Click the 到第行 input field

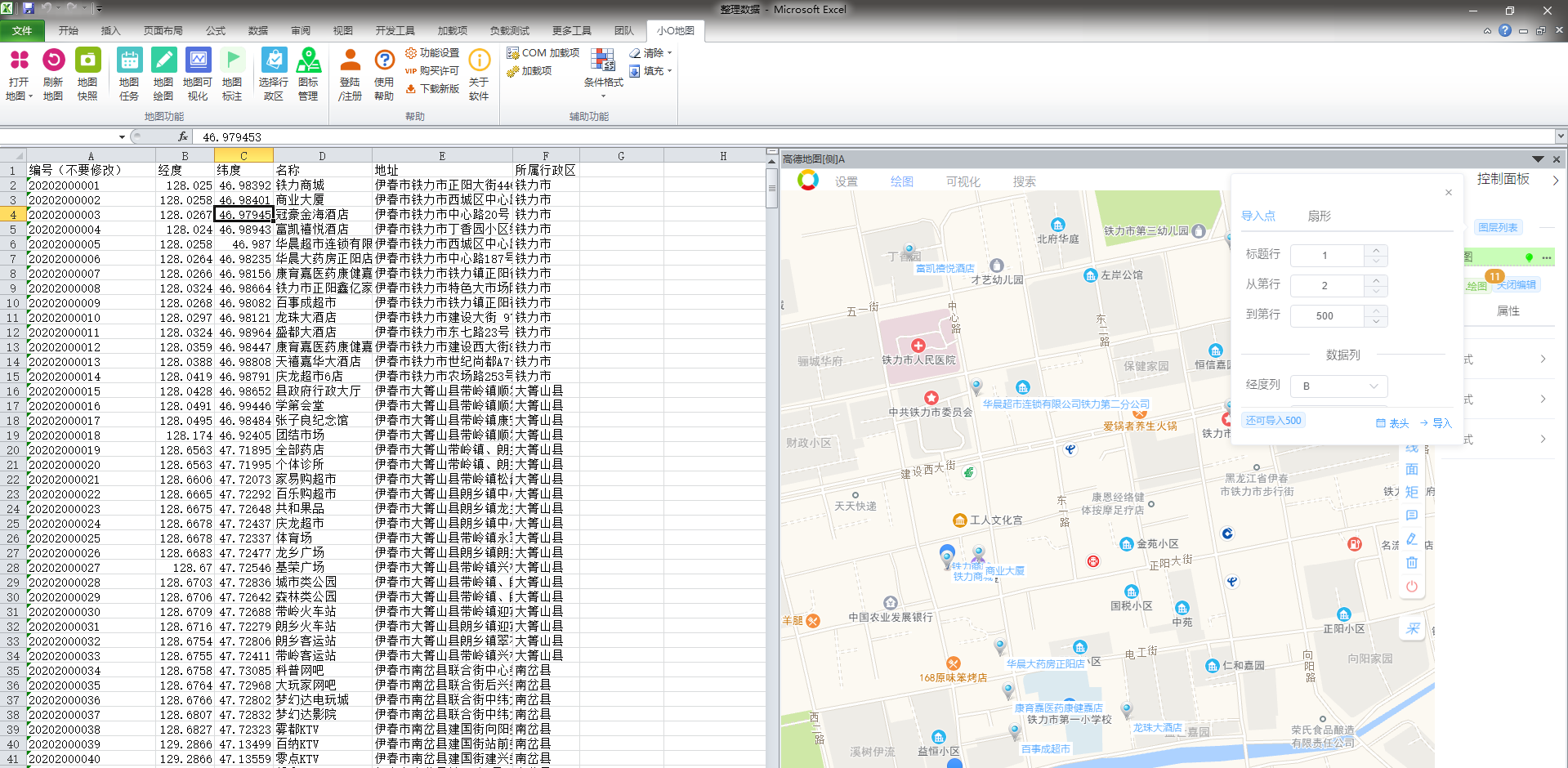coord(1326,315)
